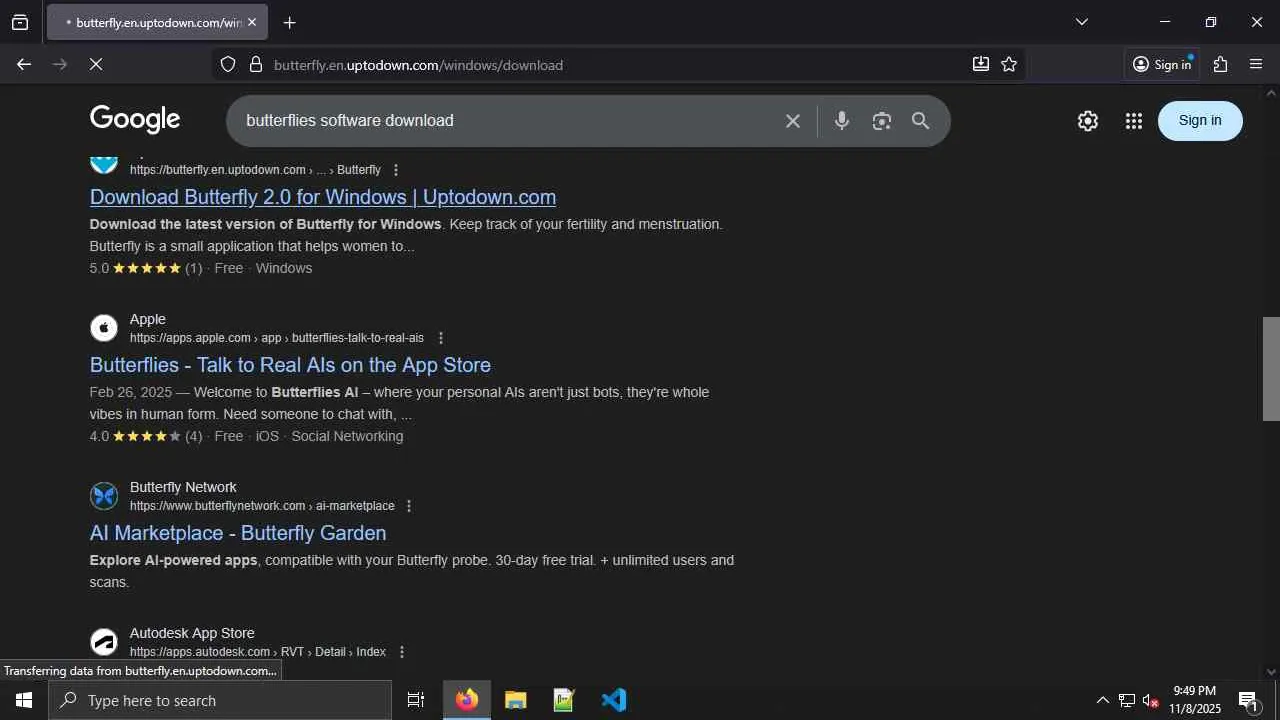View site security padlock info
The image size is (1280, 720).
[256, 64]
